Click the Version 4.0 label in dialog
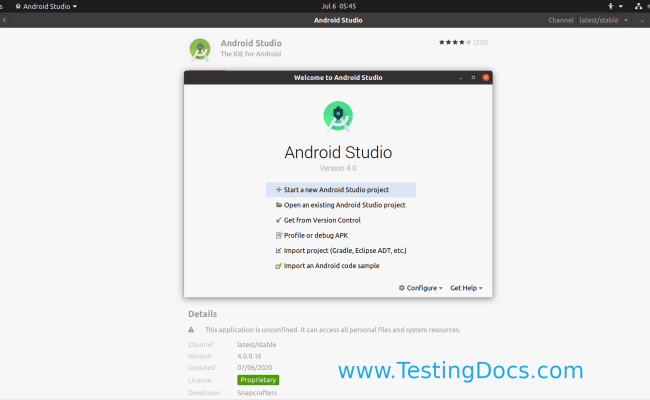Viewport: 650px width, 400px height. tap(338, 168)
